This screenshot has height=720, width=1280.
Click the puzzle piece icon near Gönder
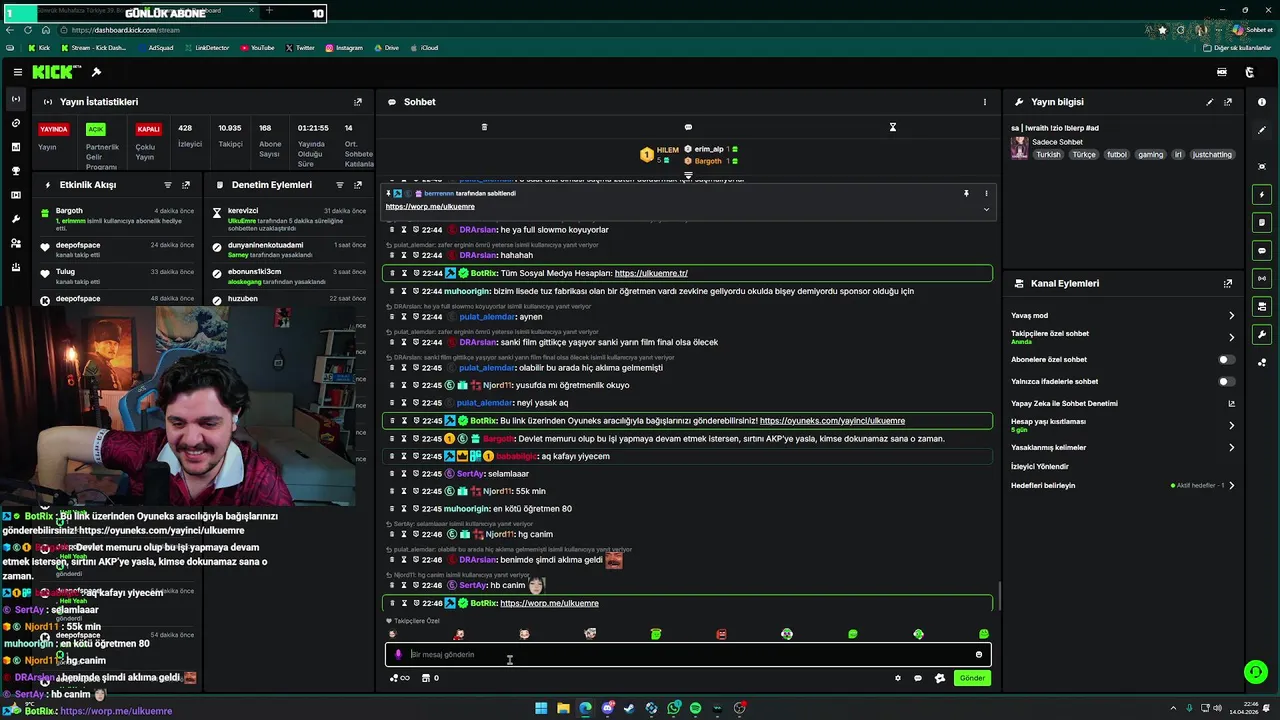point(939,678)
